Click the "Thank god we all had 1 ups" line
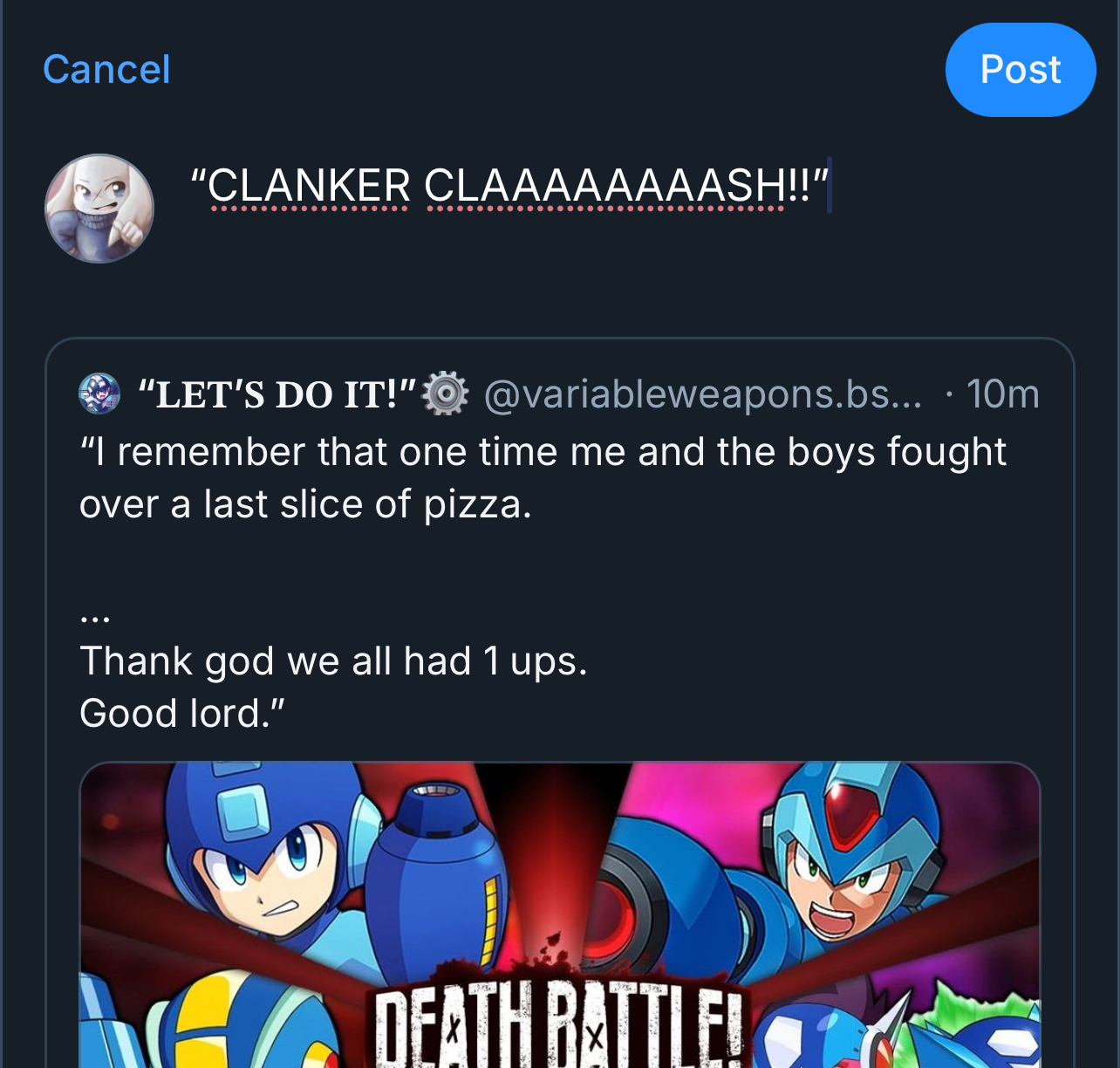The image size is (1120, 1068). tap(333, 661)
